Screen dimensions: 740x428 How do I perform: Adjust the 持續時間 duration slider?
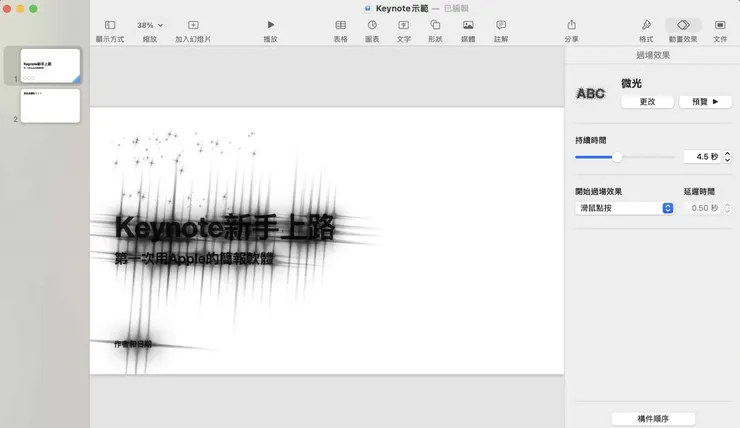coord(617,157)
